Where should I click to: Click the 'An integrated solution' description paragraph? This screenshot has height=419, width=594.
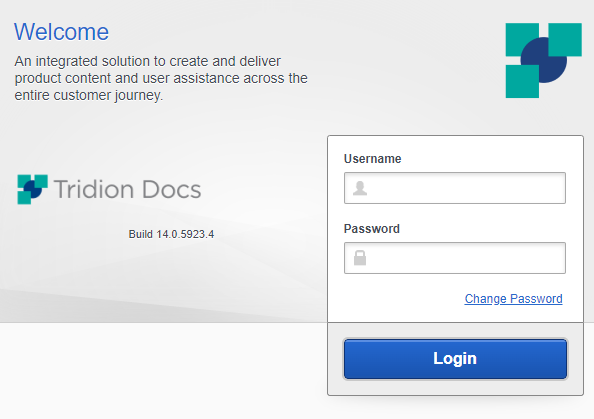click(161, 78)
